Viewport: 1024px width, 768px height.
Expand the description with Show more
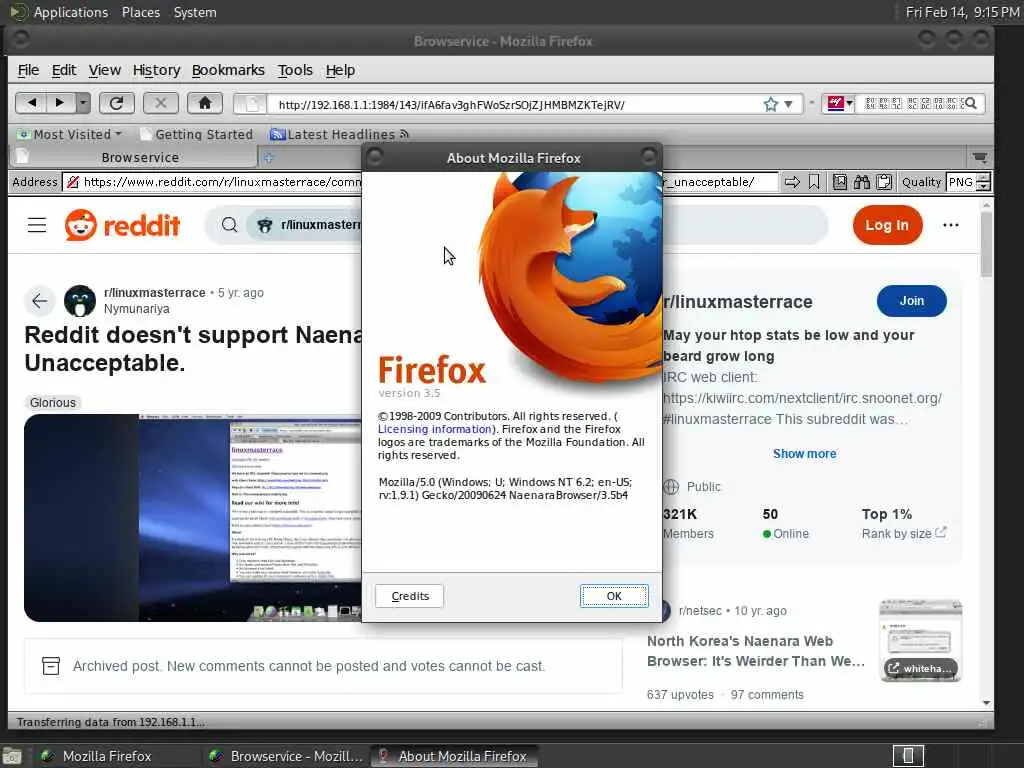point(805,453)
